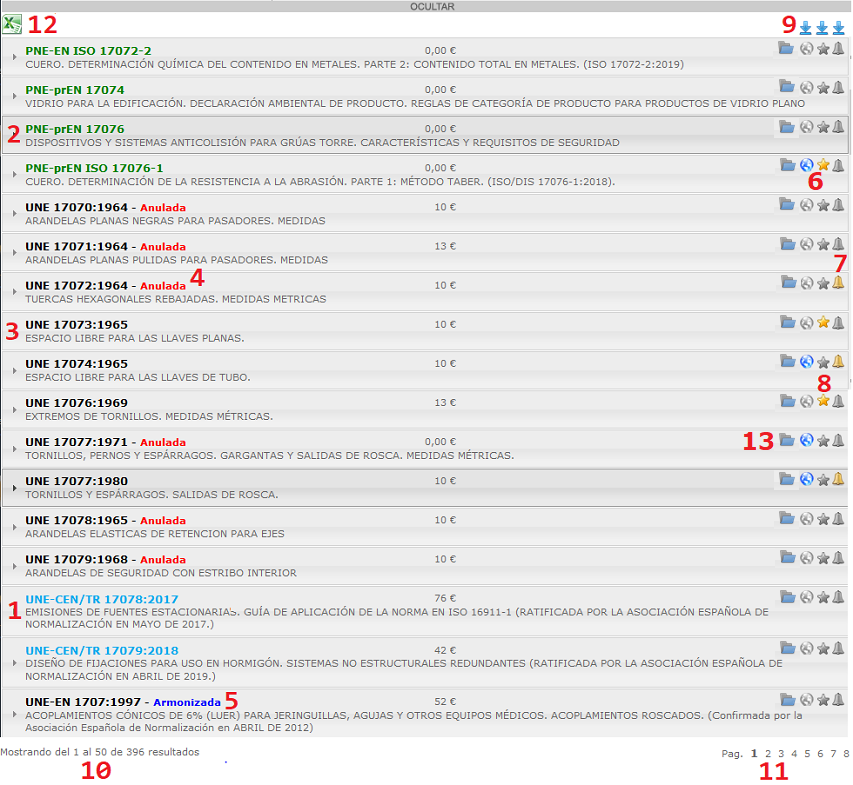Toggle alert bell for UNE 17077:1980
The image size is (853, 785).
click(838, 479)
